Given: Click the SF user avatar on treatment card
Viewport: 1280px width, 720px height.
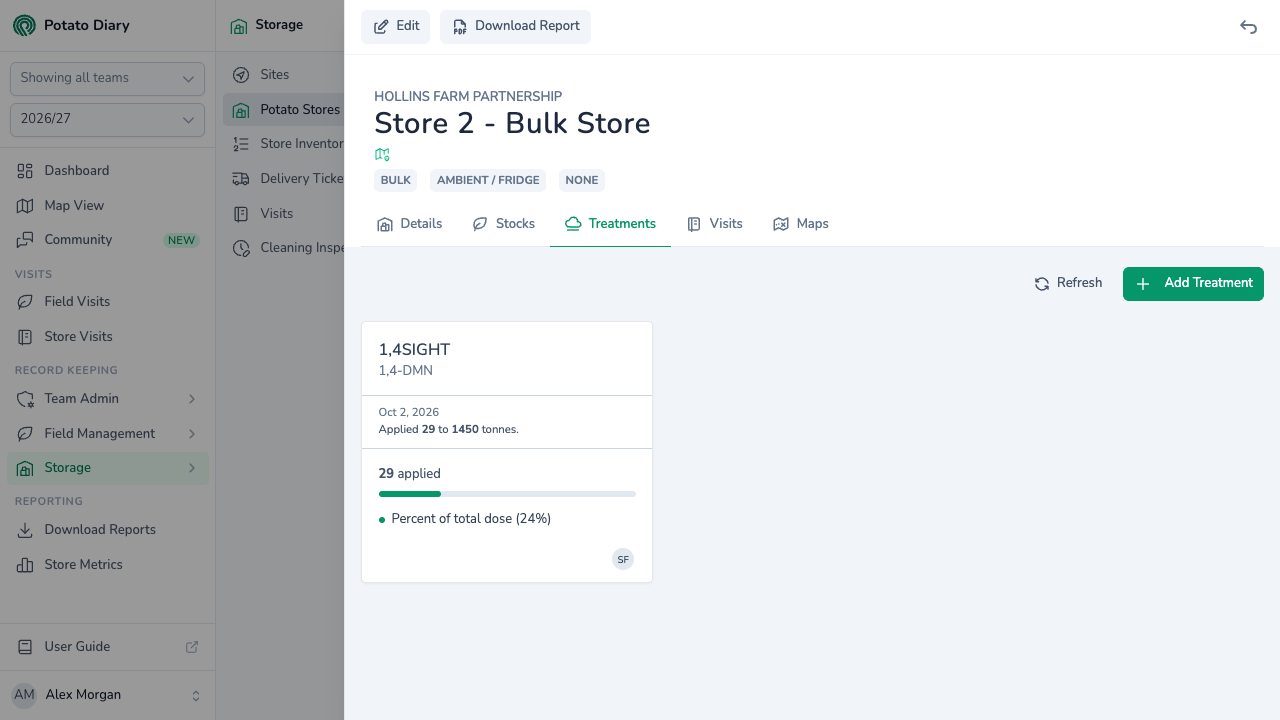Looking at the screenshot, I should [623, 559].
